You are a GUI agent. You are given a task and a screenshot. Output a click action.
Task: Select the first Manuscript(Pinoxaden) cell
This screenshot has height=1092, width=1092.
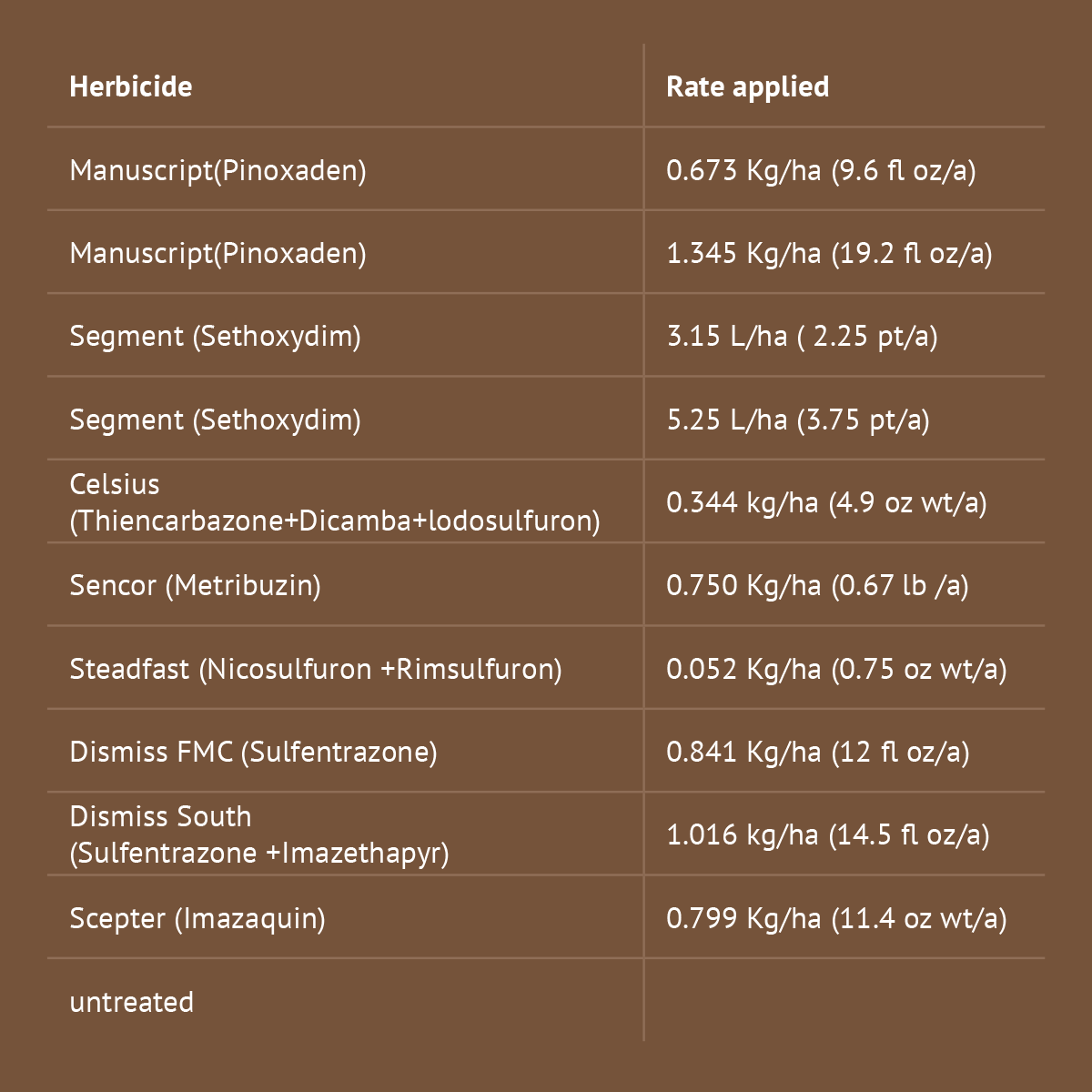[x=217, y=170]
